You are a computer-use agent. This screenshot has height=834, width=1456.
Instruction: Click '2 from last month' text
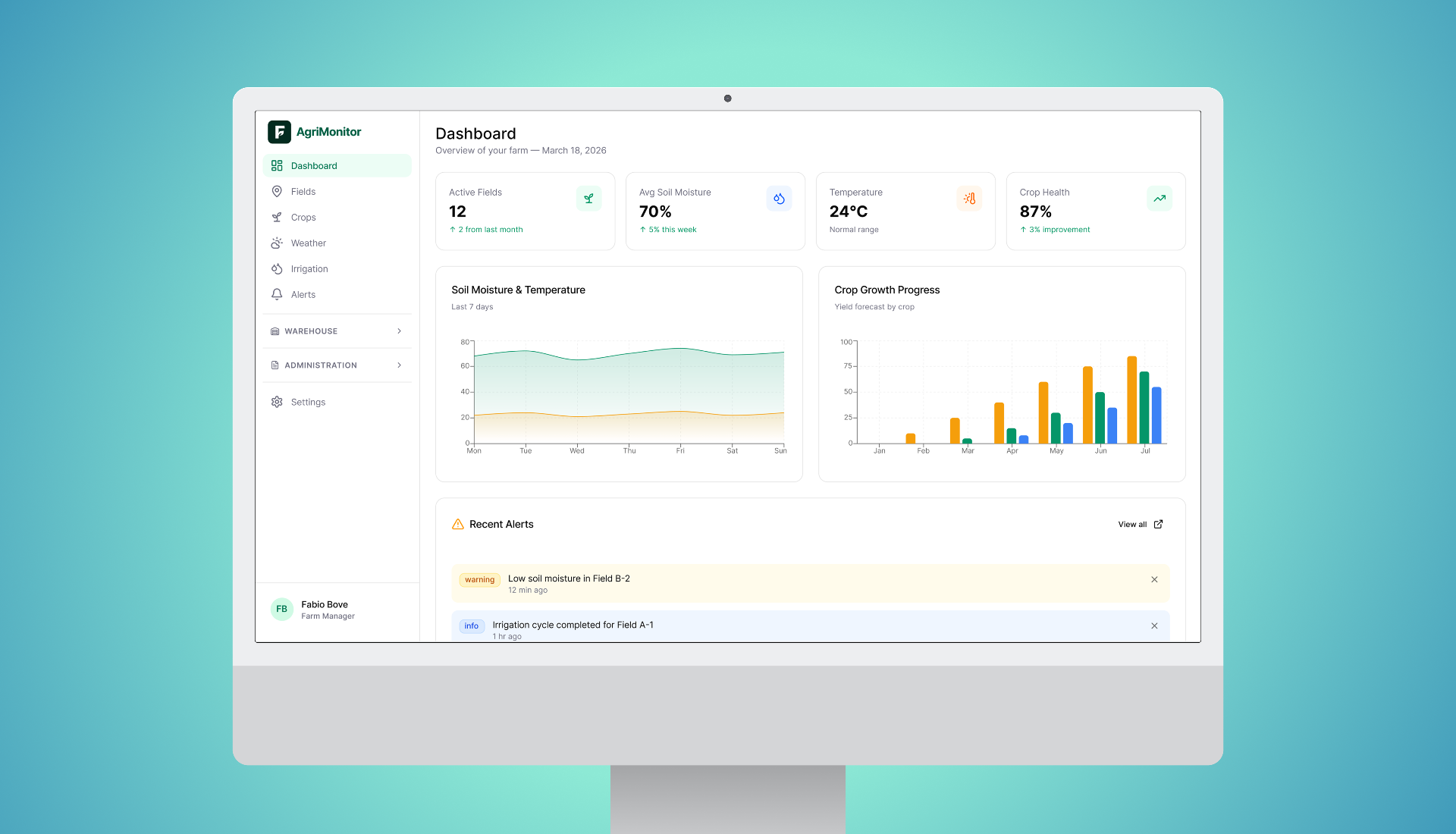click(491, 230)
